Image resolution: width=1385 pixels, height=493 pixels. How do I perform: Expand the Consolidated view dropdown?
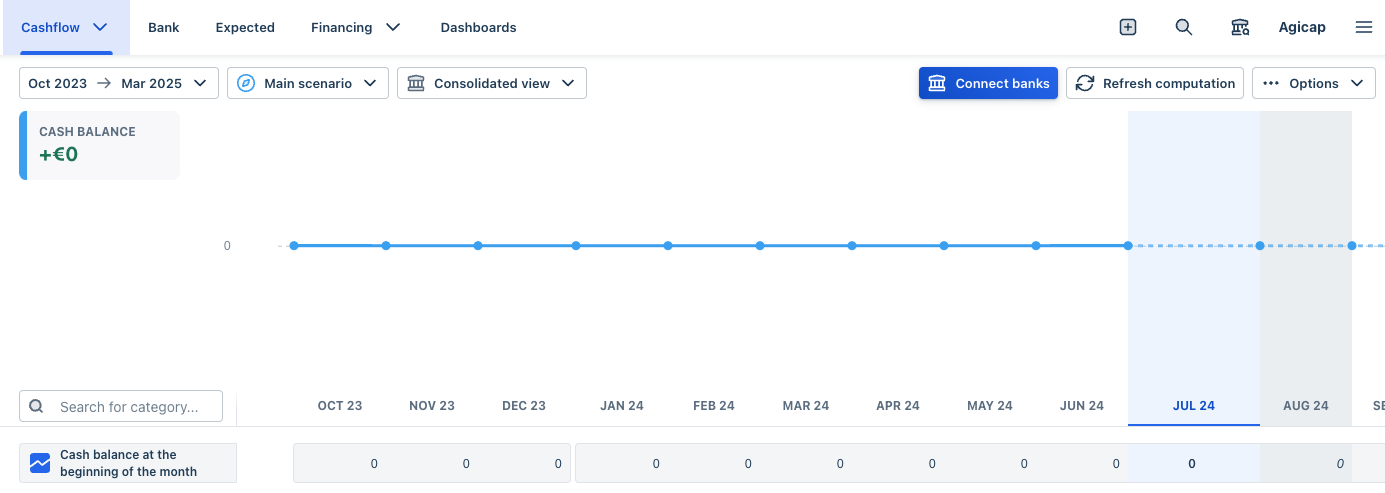[x=492, y=83]
